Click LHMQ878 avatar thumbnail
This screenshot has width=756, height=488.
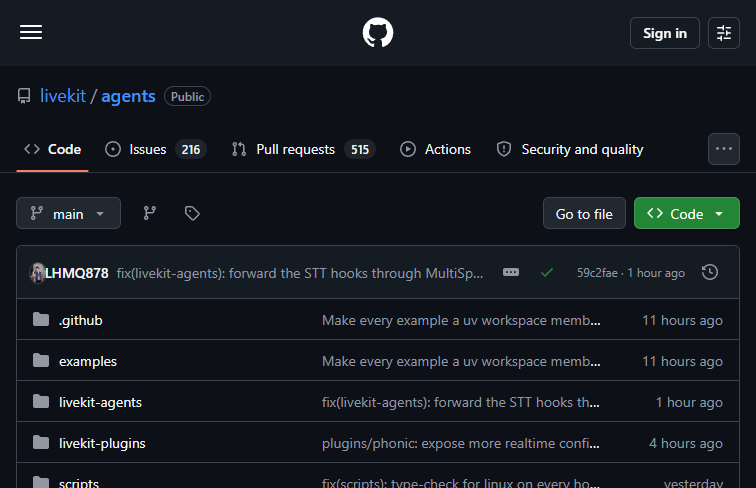tap(37, 273)
